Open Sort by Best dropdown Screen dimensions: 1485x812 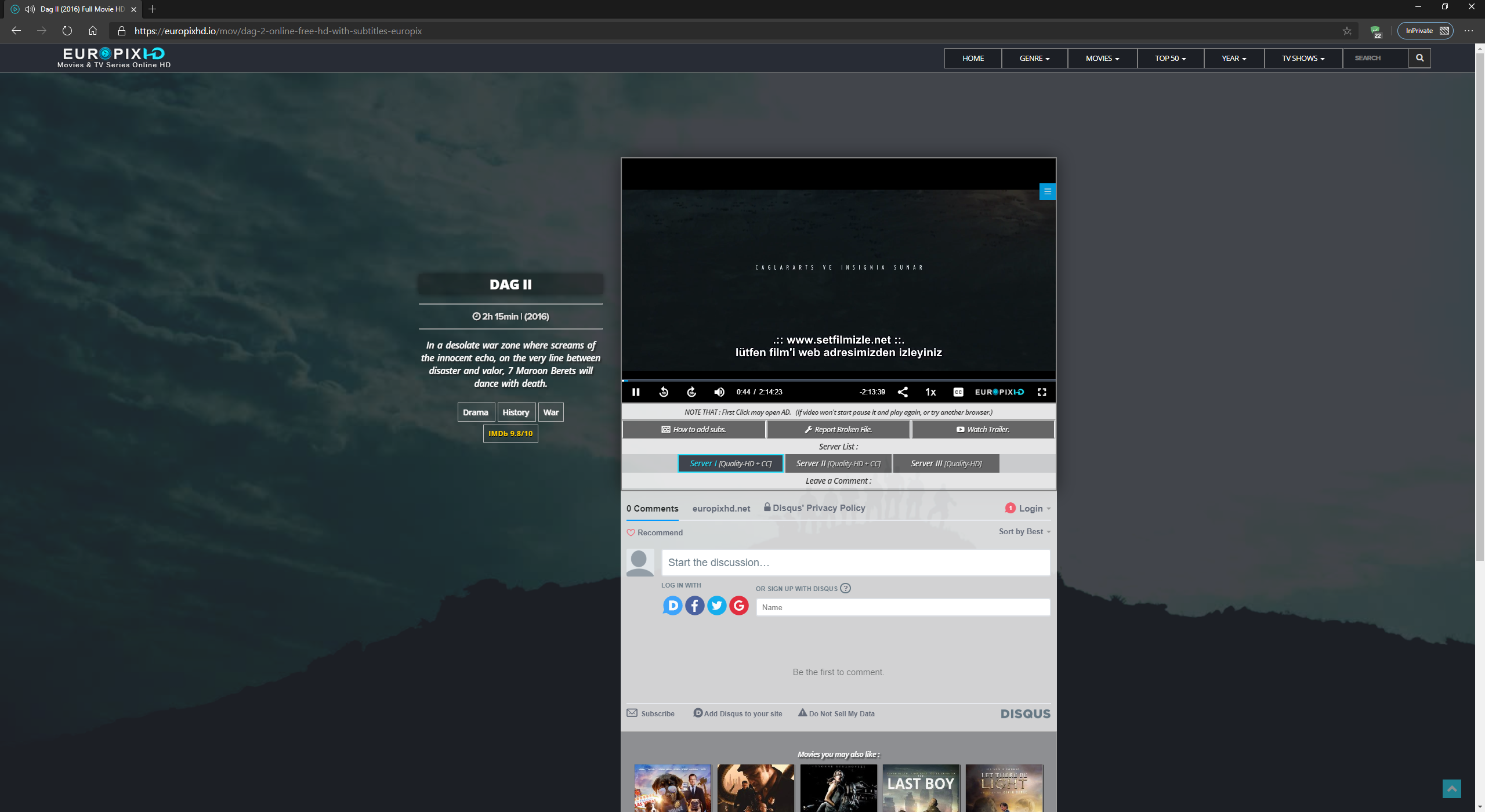coord(1024,531)
